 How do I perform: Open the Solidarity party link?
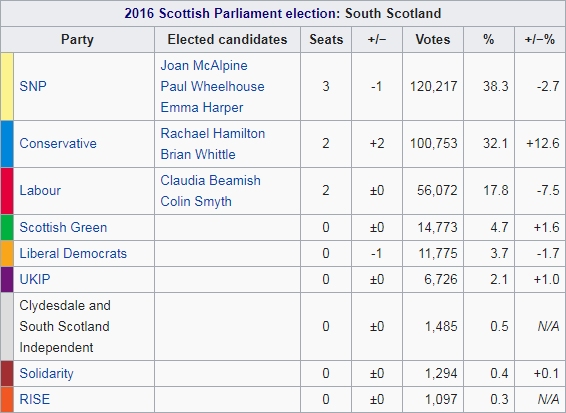(47, 373)
